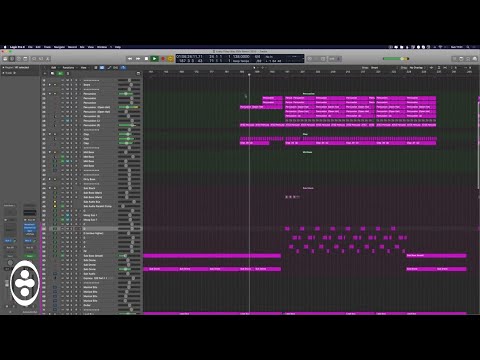Image resolution: width=480 pixels, height=360 pixels.
Task: Click the playhead marker in the ruler
Action: click(x=249, y=74)
